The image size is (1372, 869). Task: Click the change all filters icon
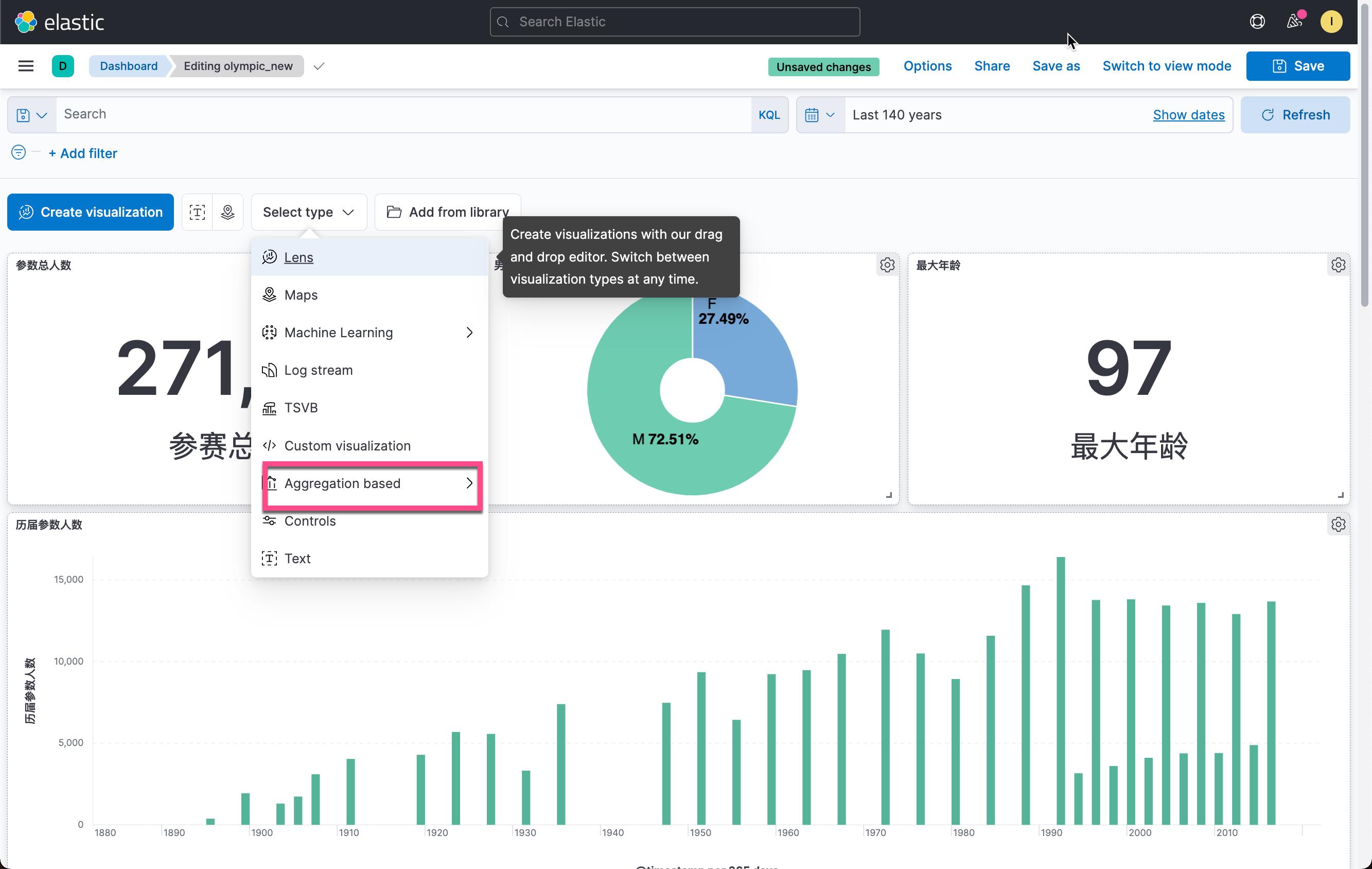(18, 153)
